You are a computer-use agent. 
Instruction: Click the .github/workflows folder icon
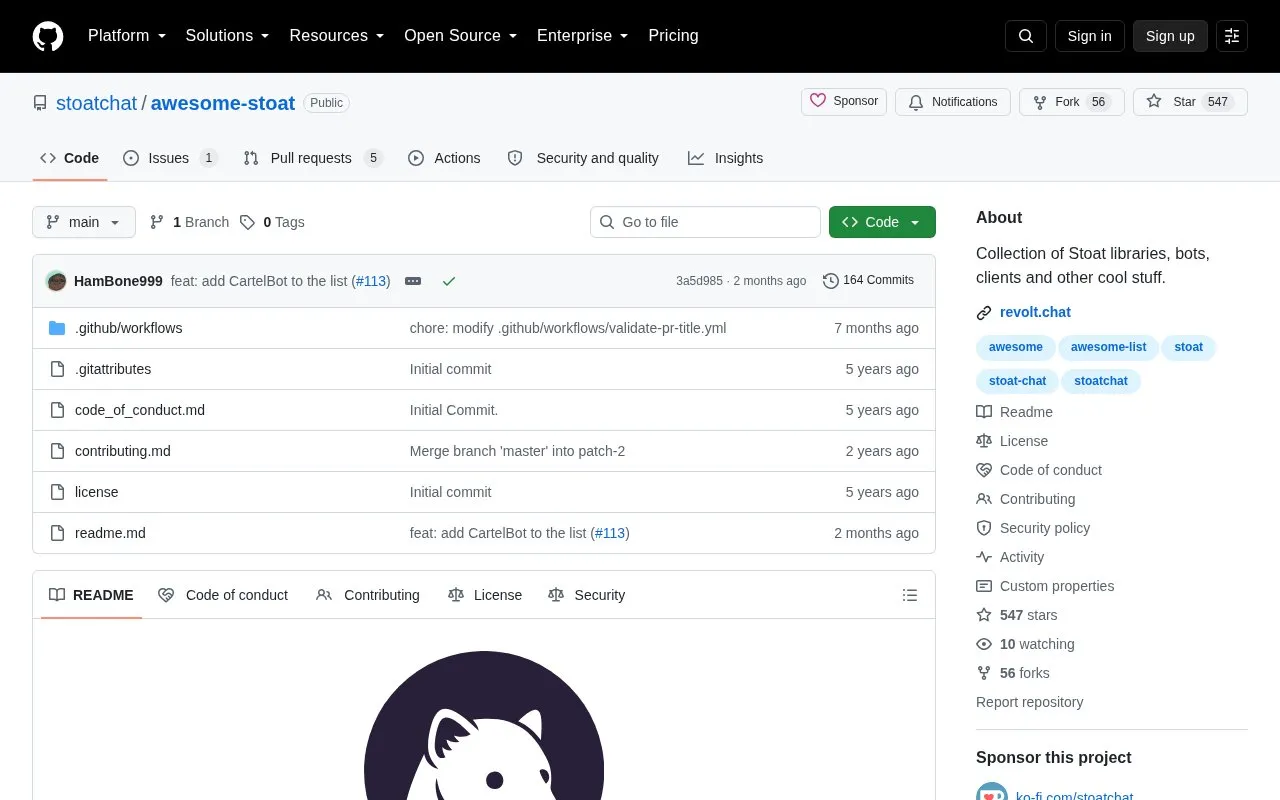57,328
